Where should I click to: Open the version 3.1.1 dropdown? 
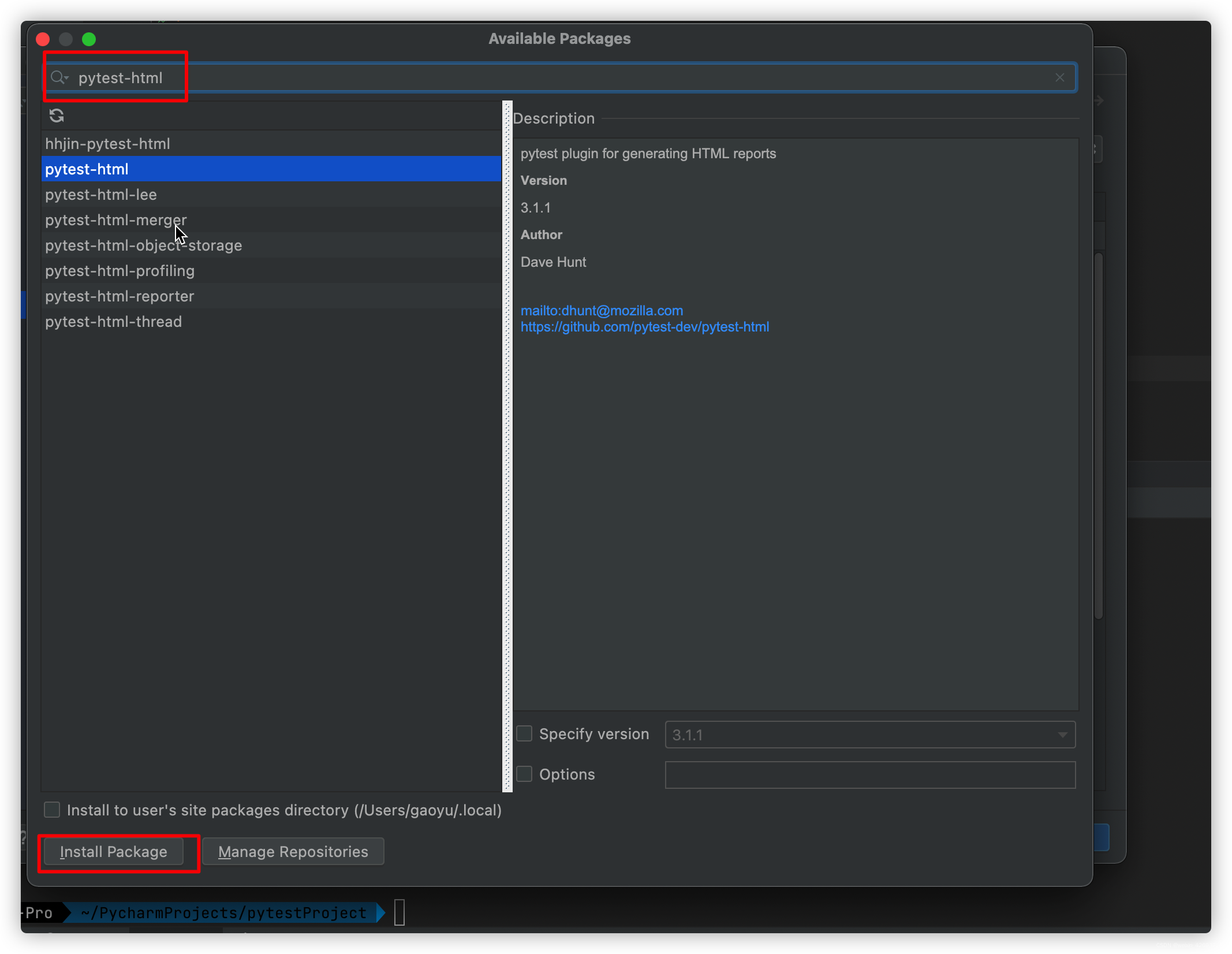pyautogui.click(x=870, y=735)
